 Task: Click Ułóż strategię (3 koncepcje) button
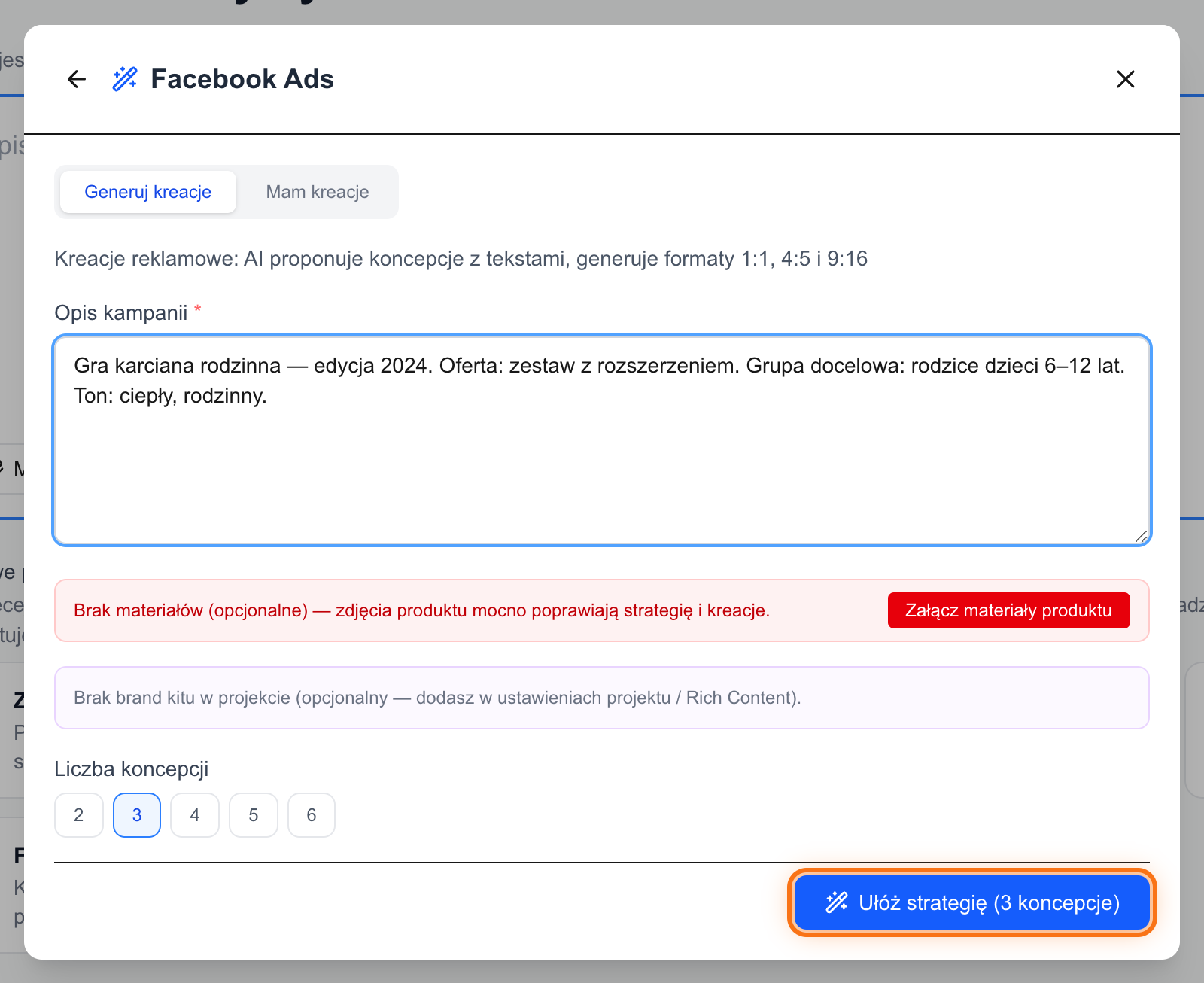pos(972,902)
